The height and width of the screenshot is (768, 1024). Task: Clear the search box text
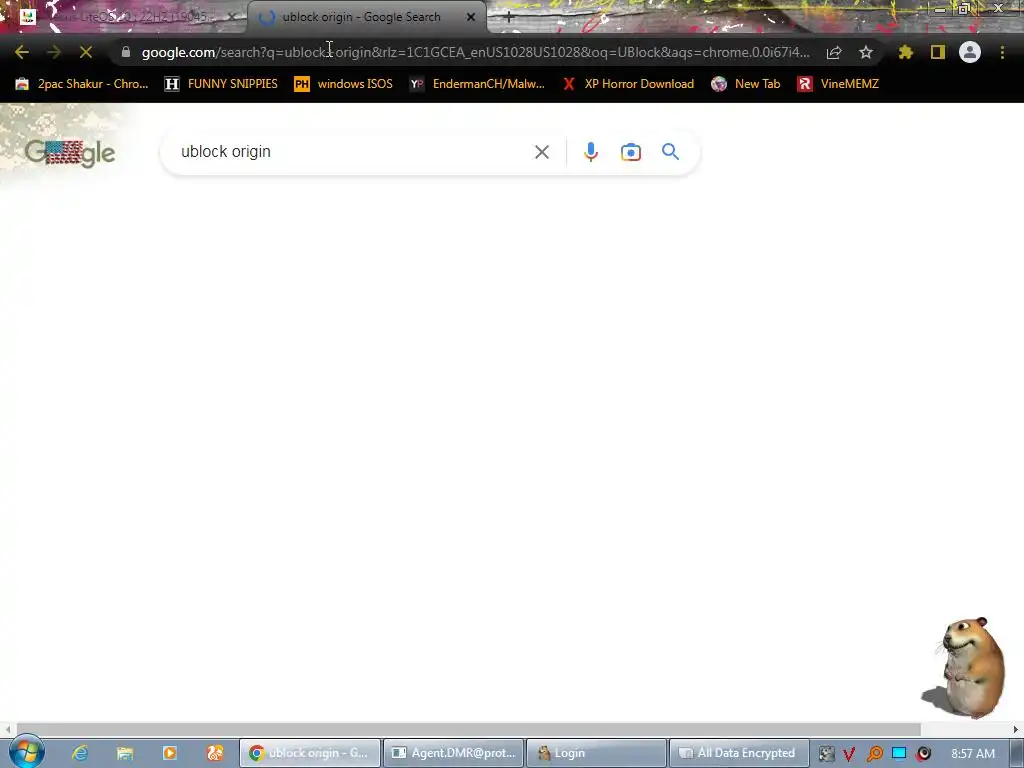[x=541, y=152]
